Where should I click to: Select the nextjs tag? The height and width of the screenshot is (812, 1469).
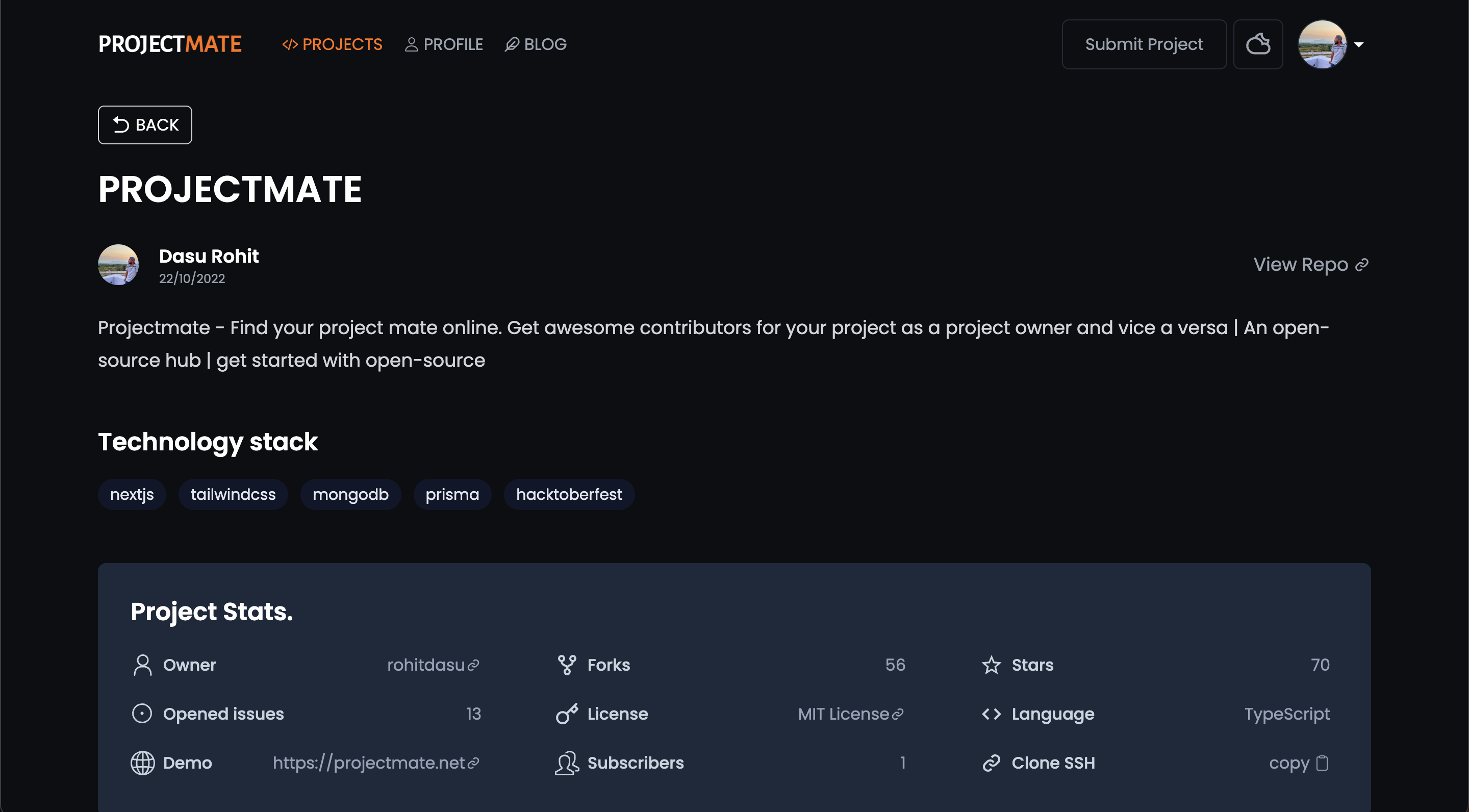132,494
